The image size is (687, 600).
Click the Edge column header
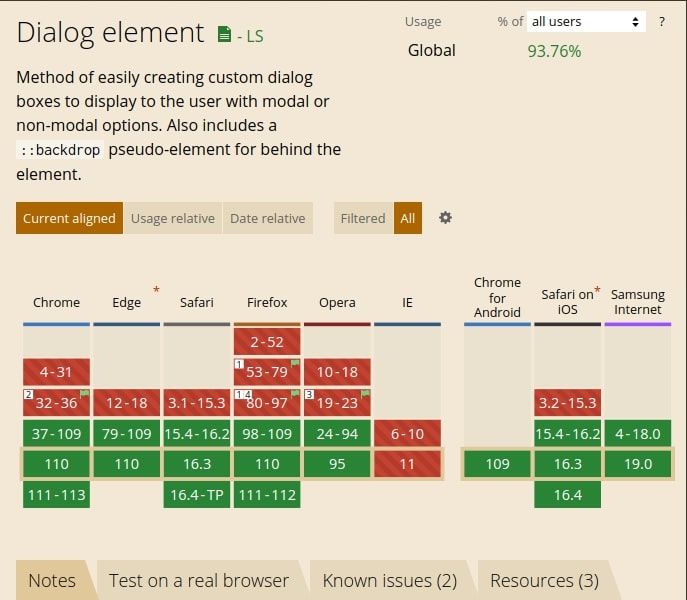pyautogui.click(x=127, y=302)
